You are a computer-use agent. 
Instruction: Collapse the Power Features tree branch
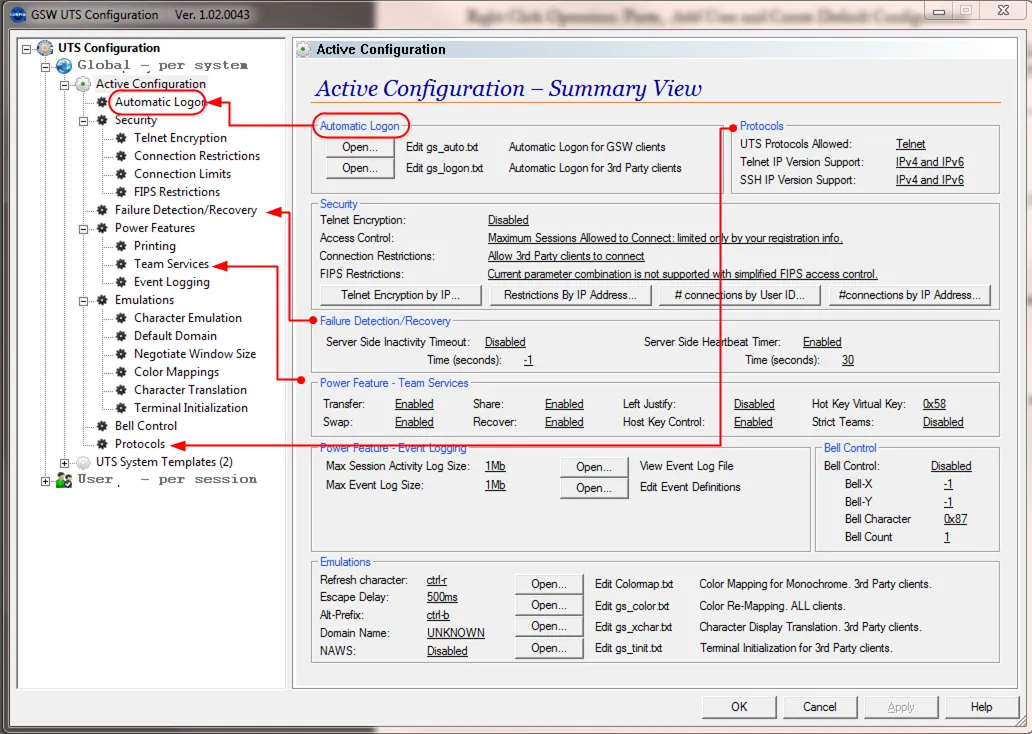pyautogui.click(x=84, y=228)
